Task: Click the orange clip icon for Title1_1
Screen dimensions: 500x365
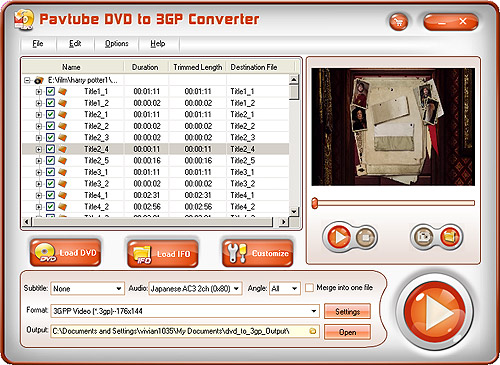Action: 62,91
